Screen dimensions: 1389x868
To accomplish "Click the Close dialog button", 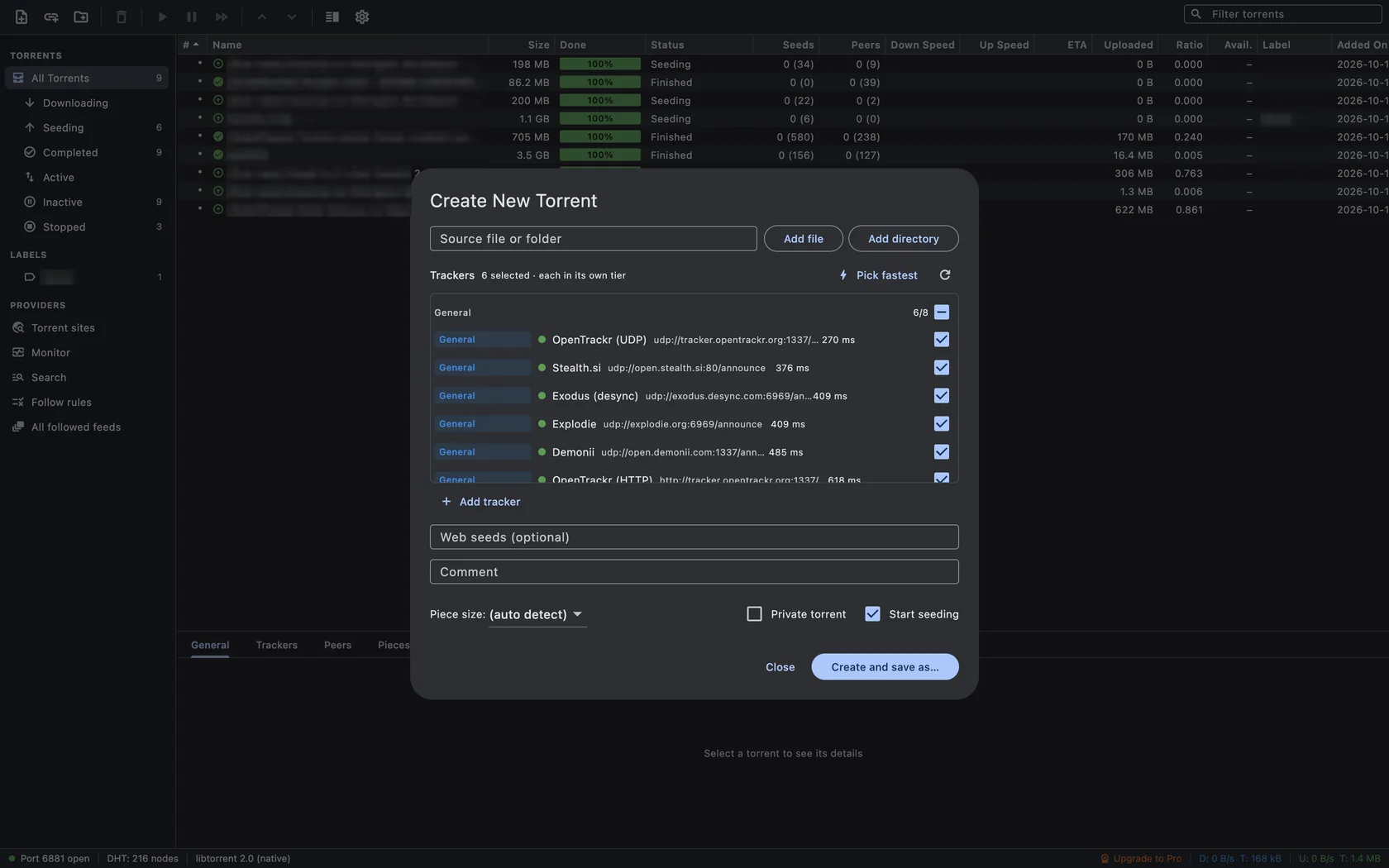I will point(780,667).
